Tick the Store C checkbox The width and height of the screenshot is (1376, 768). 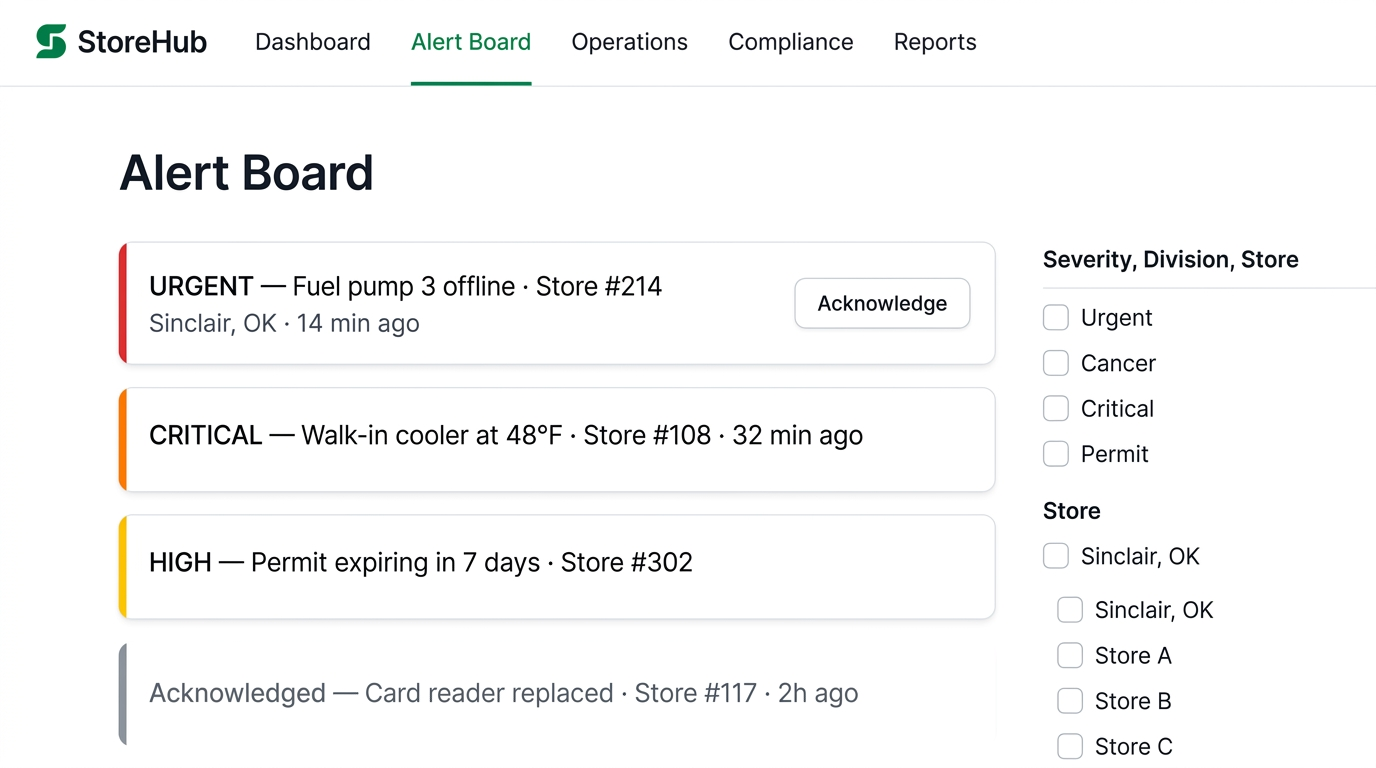tap(1070, 747)
